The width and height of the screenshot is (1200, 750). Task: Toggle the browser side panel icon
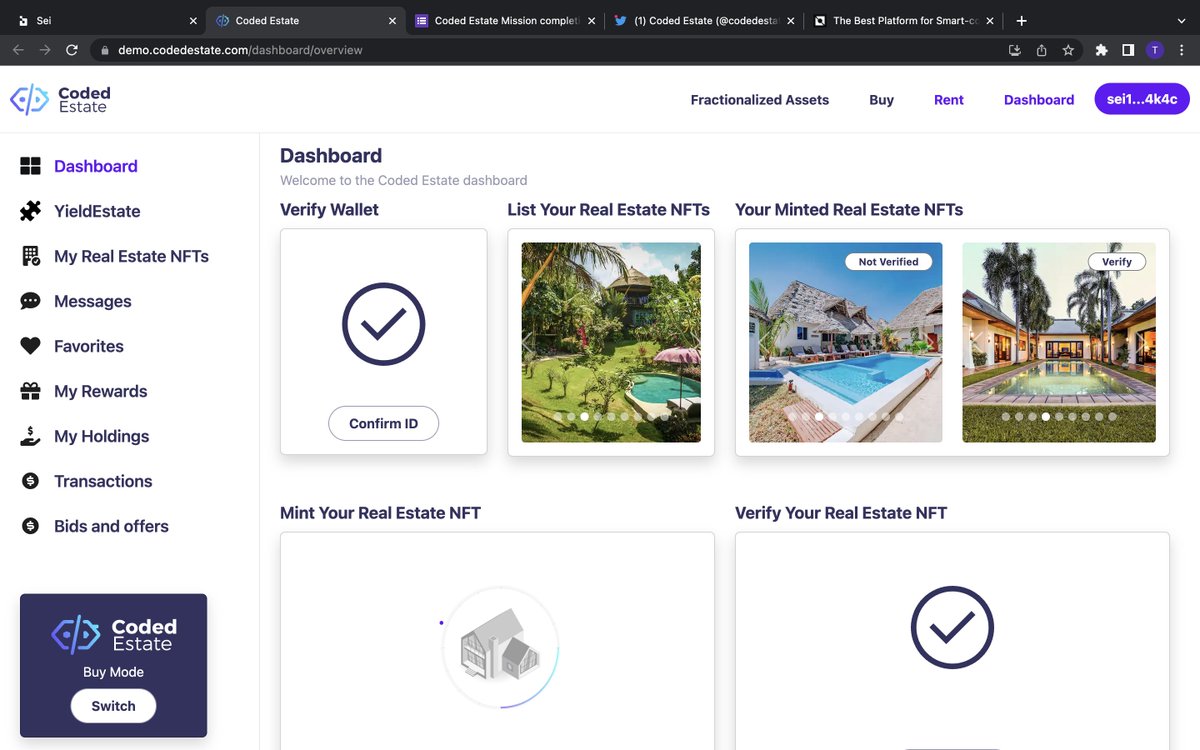point(1128,50)
